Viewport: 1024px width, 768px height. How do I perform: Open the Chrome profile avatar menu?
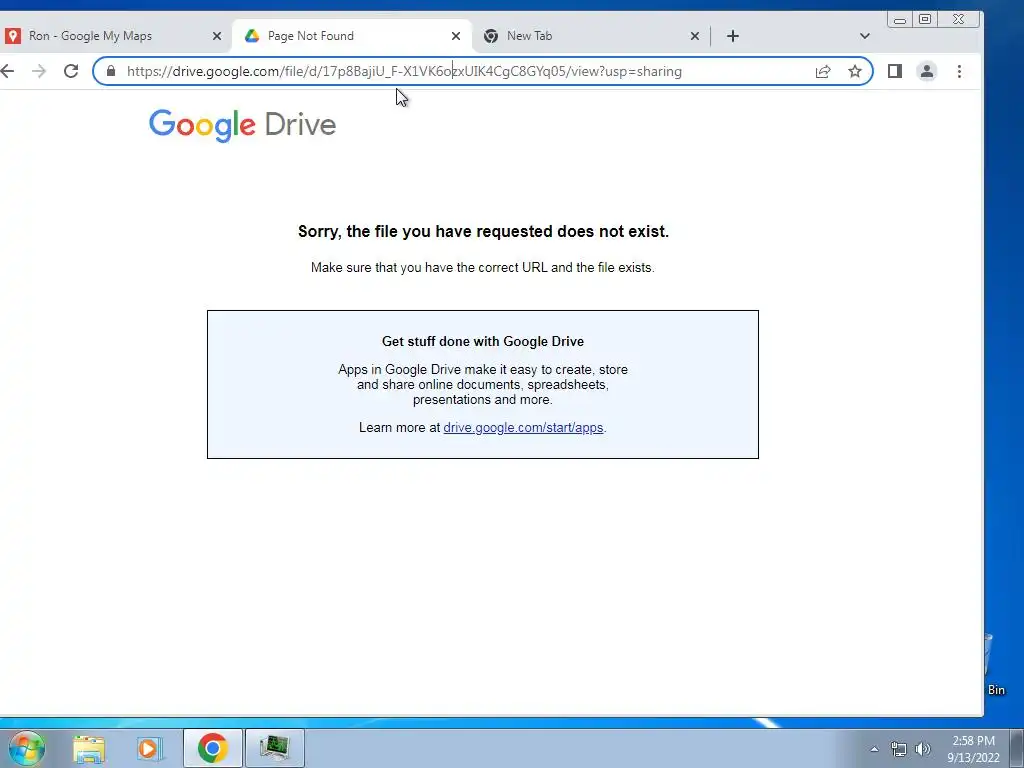click(x=927, y=71)
